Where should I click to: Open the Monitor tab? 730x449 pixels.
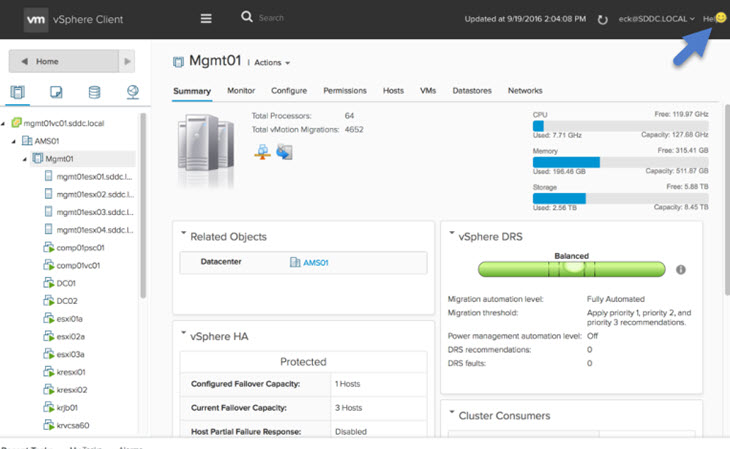tap(241, 90)
